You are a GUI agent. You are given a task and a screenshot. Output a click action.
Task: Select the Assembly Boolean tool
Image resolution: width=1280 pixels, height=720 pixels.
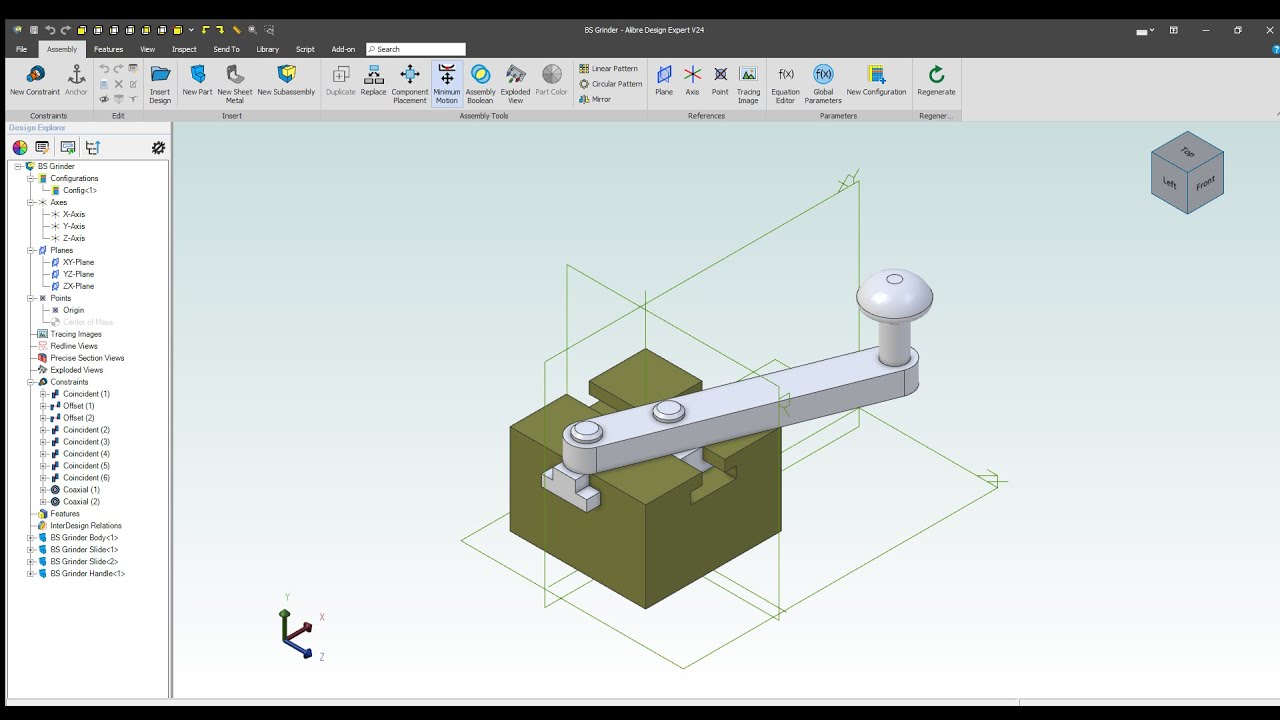tap(480, 84)
